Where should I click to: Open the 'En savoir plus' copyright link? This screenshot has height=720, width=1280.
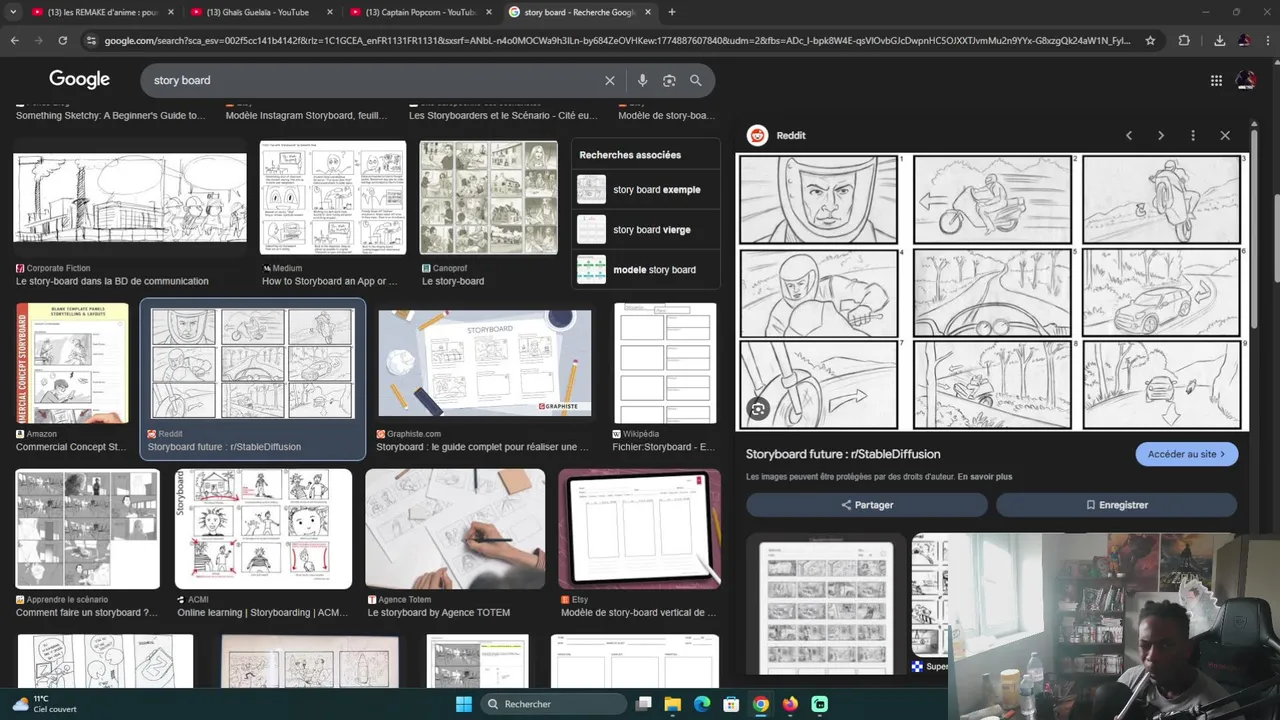point(984,477)
